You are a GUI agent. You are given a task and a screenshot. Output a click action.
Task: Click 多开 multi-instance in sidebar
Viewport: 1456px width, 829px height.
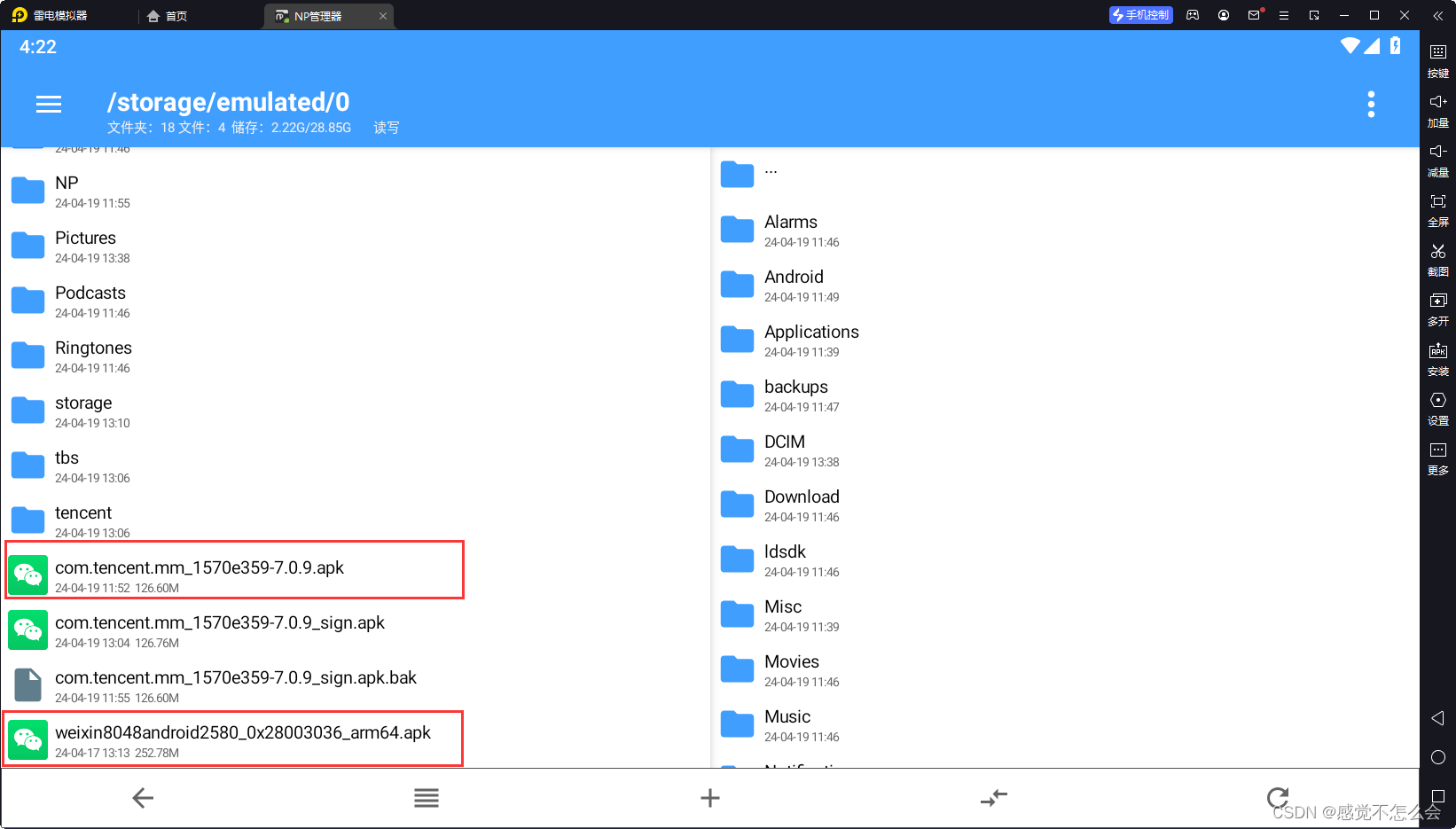pos(1438,309)
